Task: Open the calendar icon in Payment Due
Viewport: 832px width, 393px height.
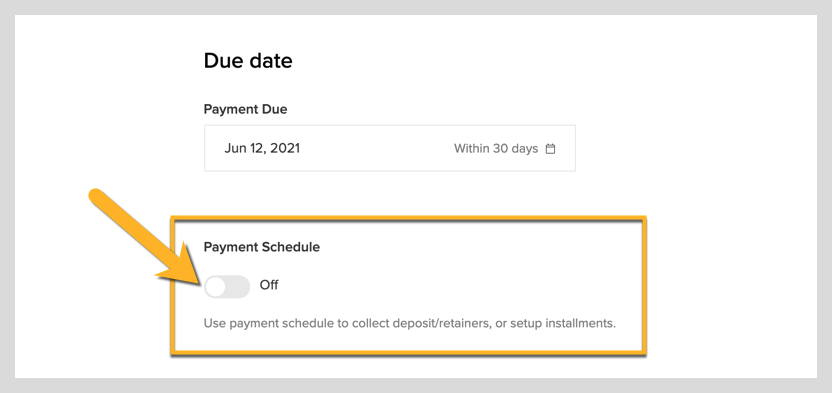Action: pos(550,149)
